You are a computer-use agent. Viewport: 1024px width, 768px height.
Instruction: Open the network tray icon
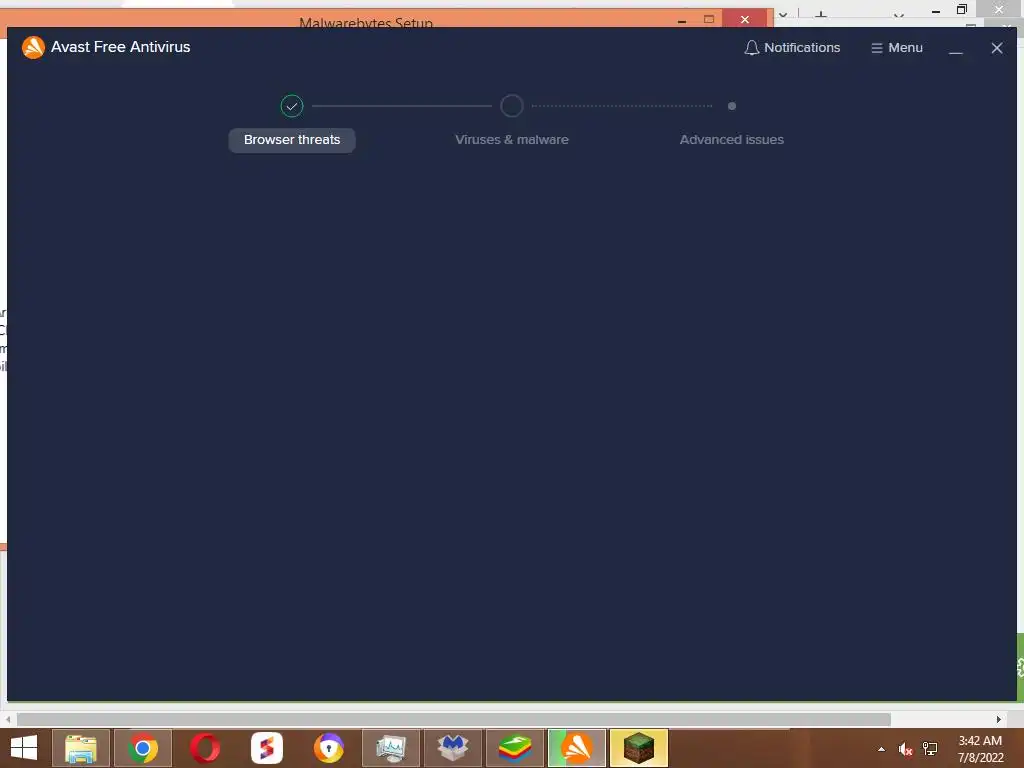[x=929, y=749]
